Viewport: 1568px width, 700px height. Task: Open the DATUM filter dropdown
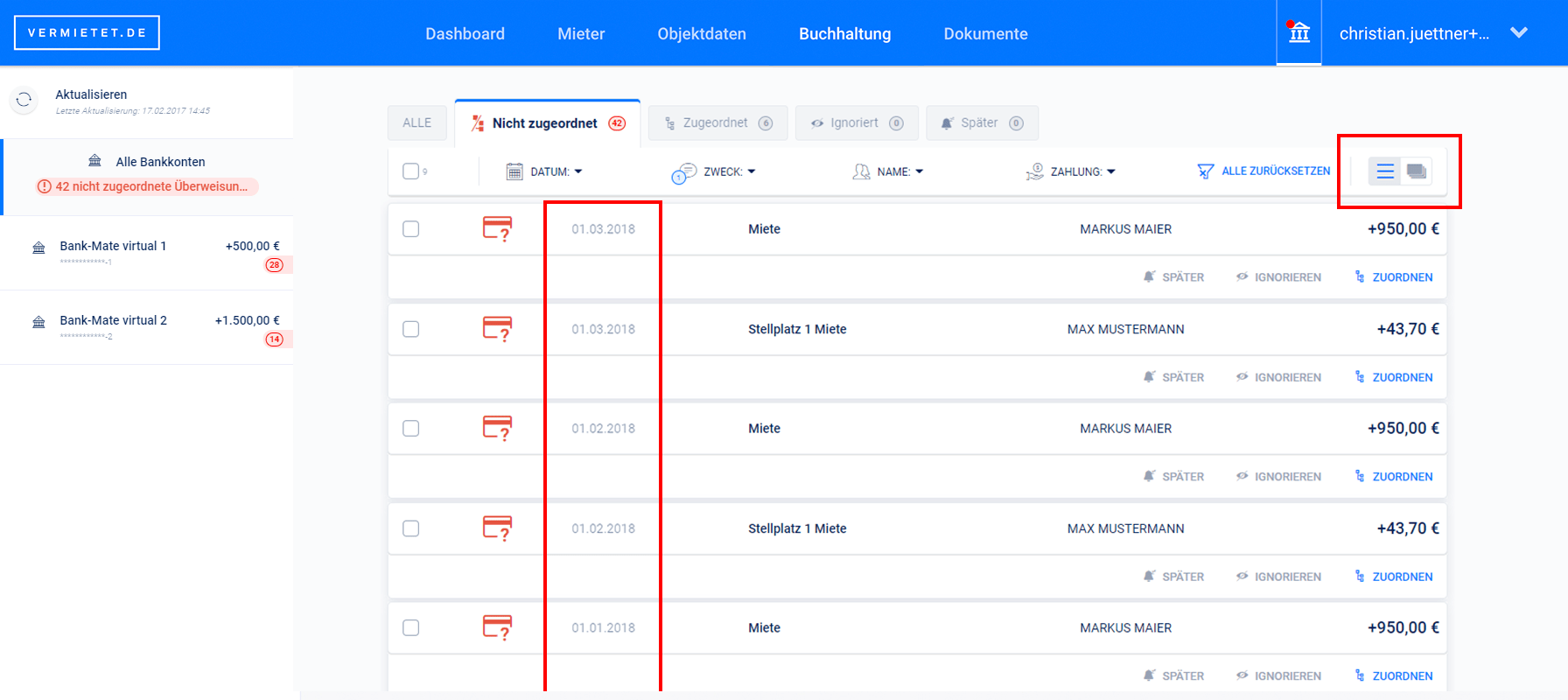click(x=556, y=171)
